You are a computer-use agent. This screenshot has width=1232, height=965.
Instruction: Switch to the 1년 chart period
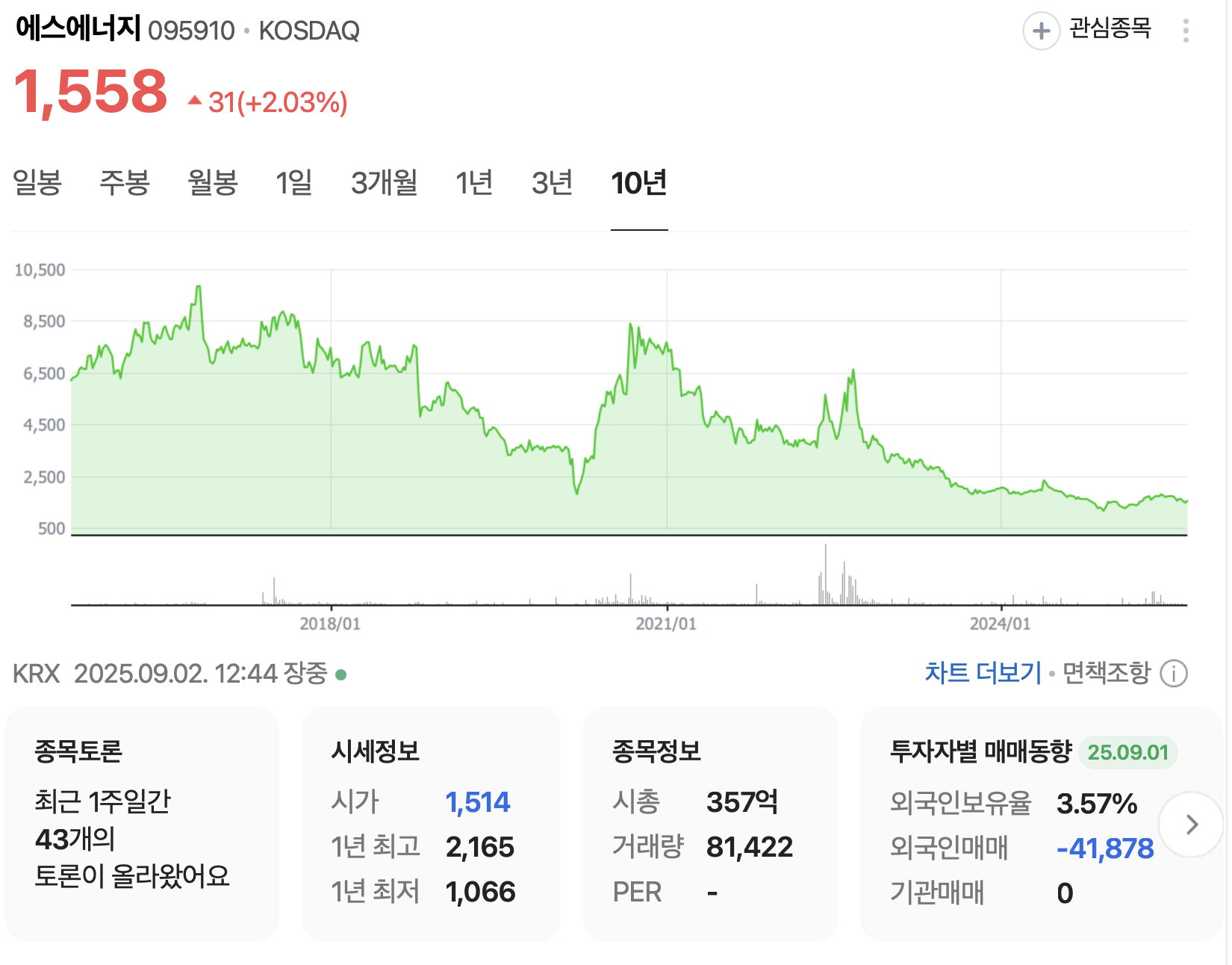(474, 183)
